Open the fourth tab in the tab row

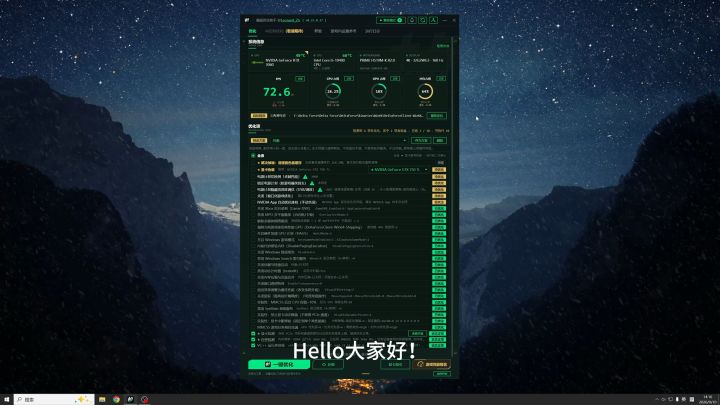pyautogui.click(x=343, y=31)
